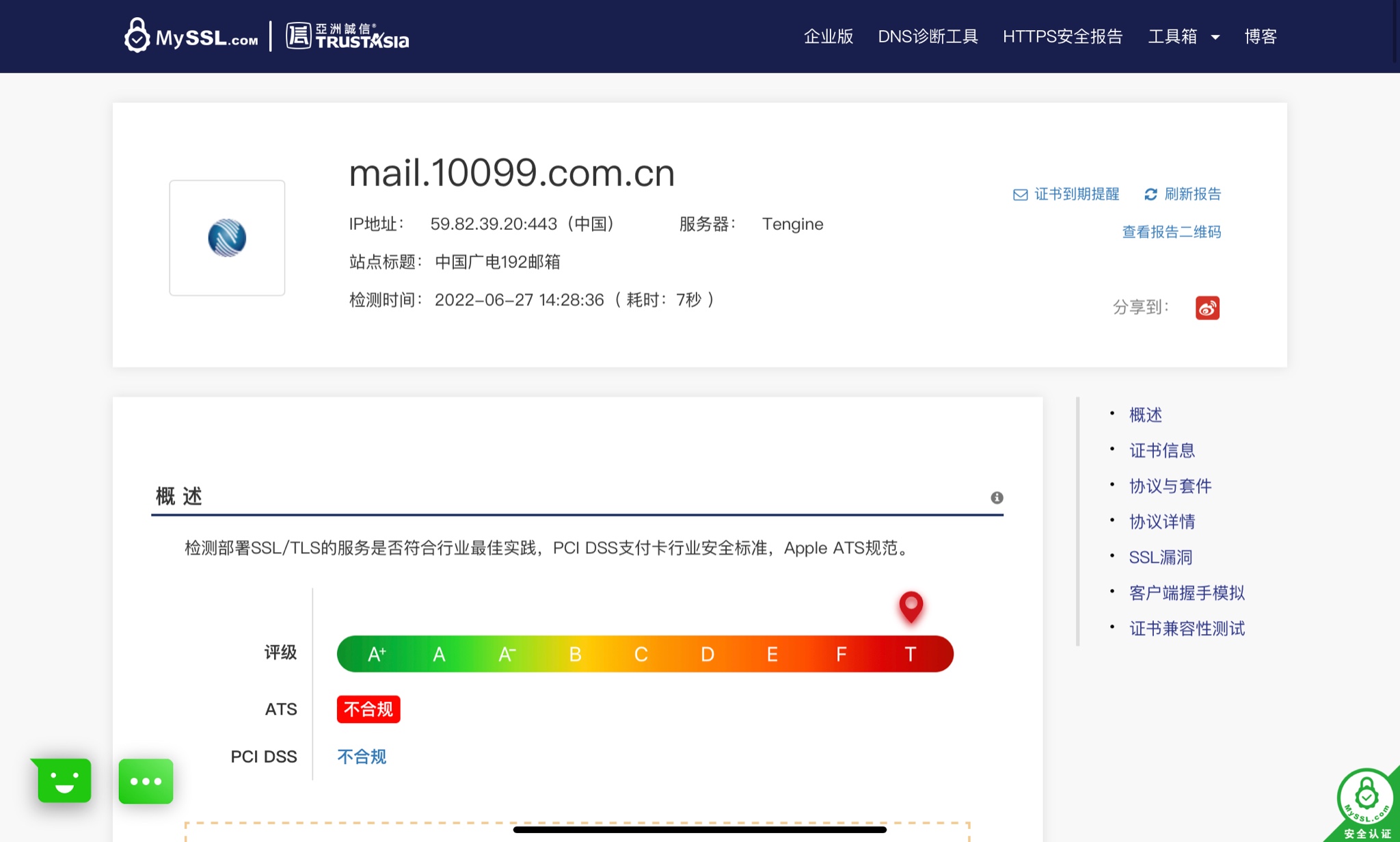Viewport: 1400px width, 842px height.
Task: Share report to Weibo icon
Action: coord(1207,308)
